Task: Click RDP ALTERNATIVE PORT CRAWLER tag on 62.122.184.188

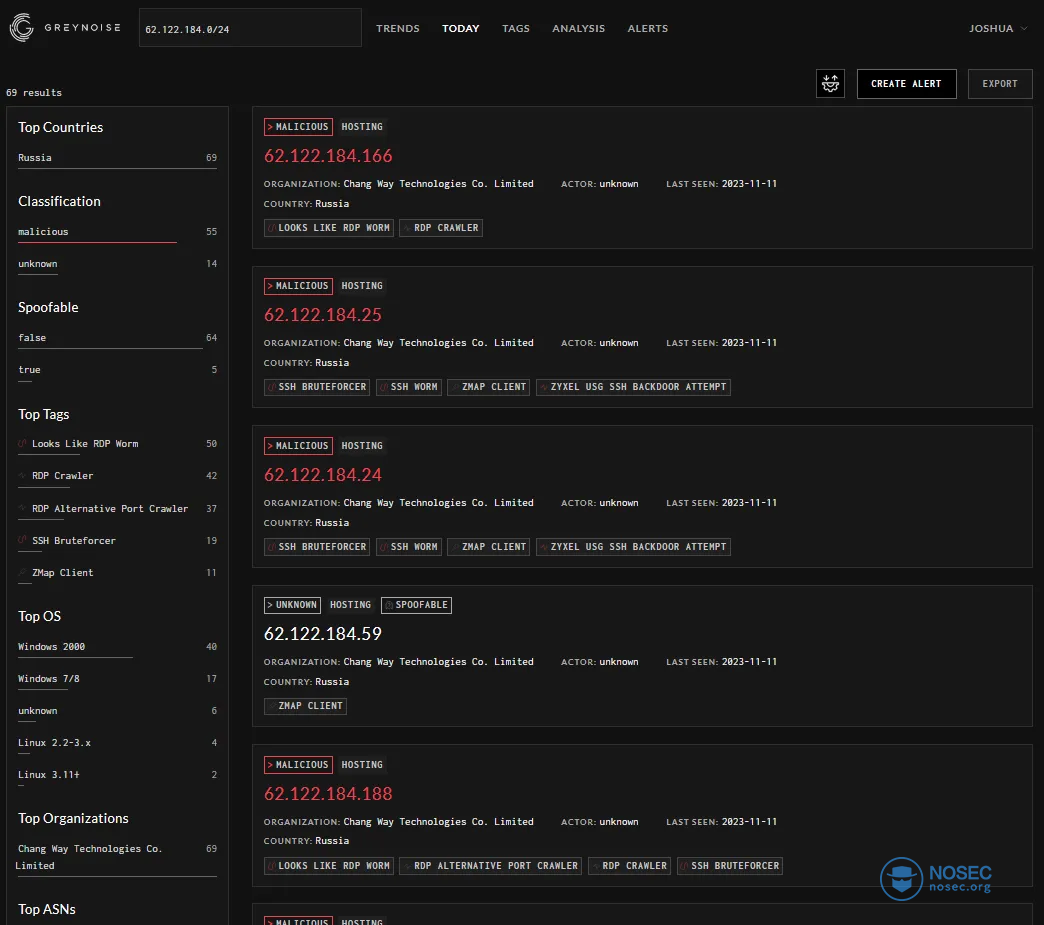Action: tap(491, 866)
